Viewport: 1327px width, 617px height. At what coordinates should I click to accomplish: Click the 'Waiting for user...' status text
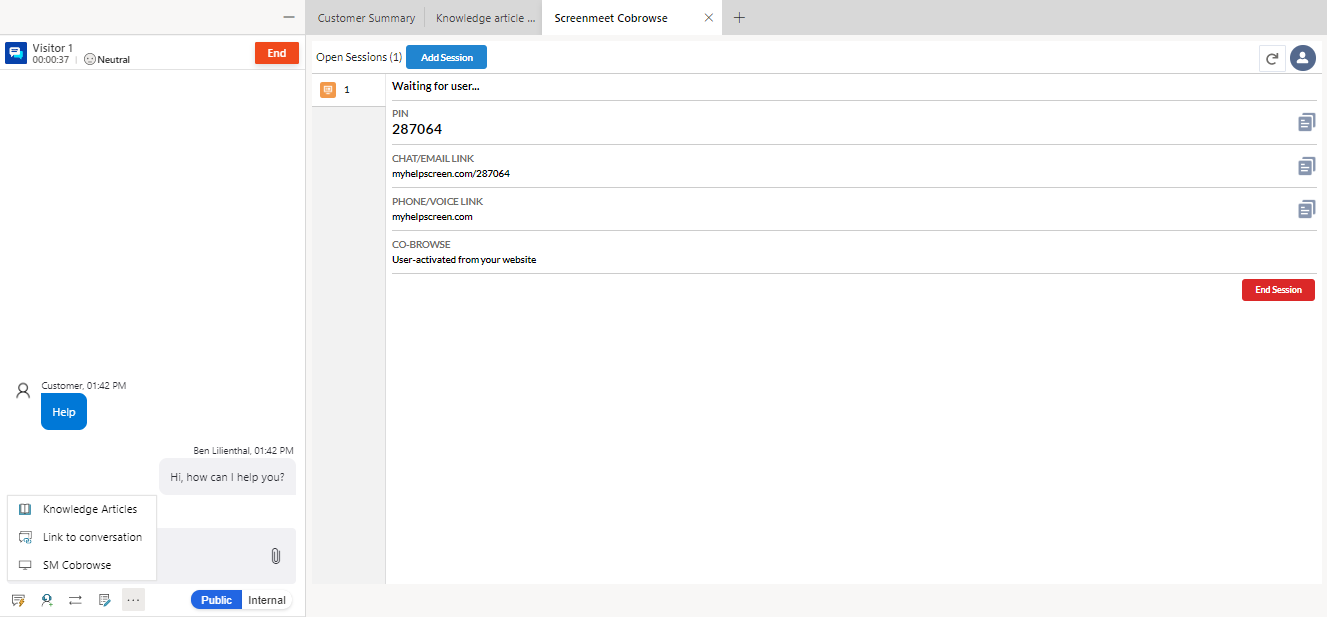click(436, 87)
